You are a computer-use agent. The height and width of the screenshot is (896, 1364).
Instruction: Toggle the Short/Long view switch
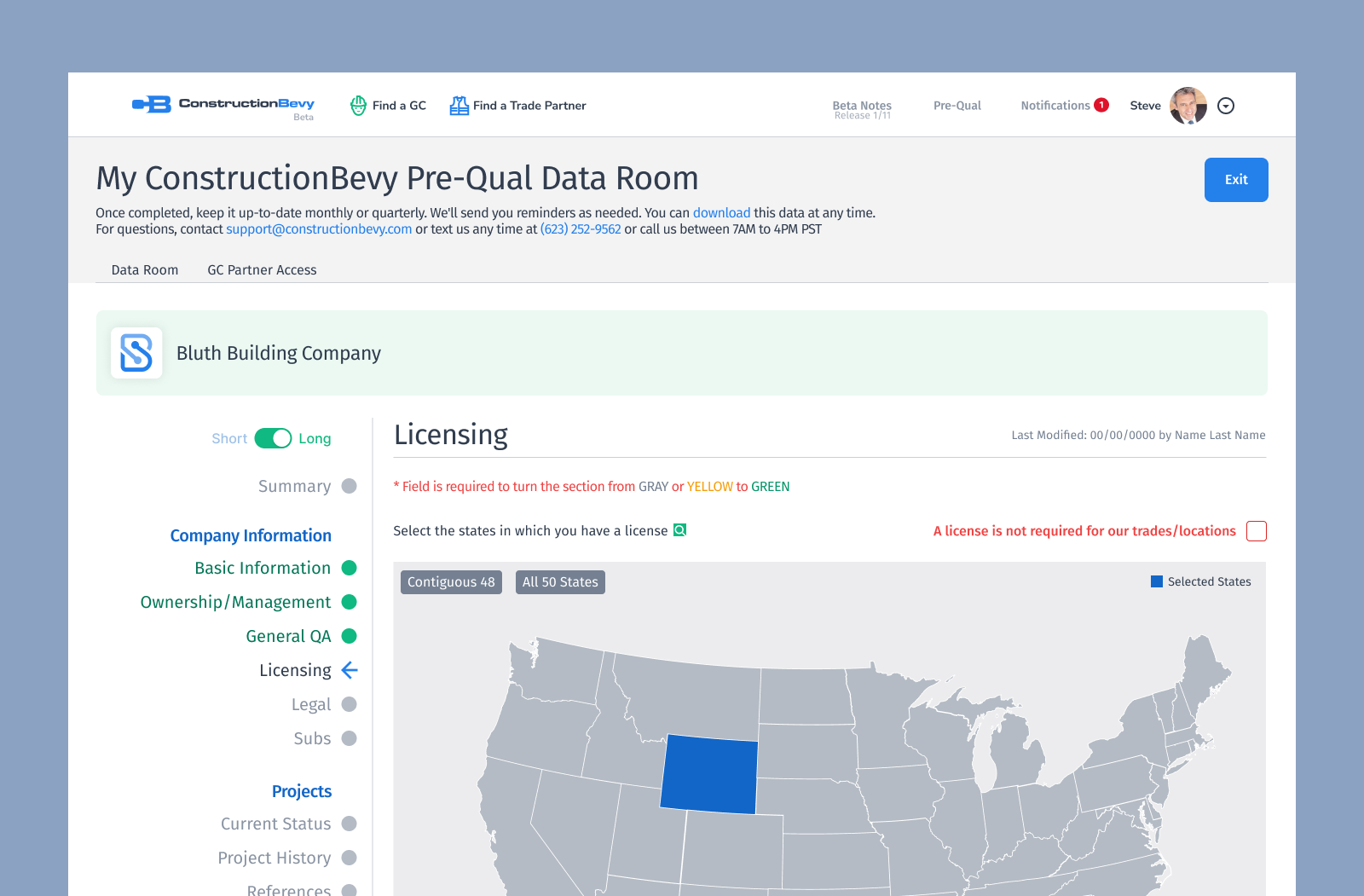coord(273,438)
